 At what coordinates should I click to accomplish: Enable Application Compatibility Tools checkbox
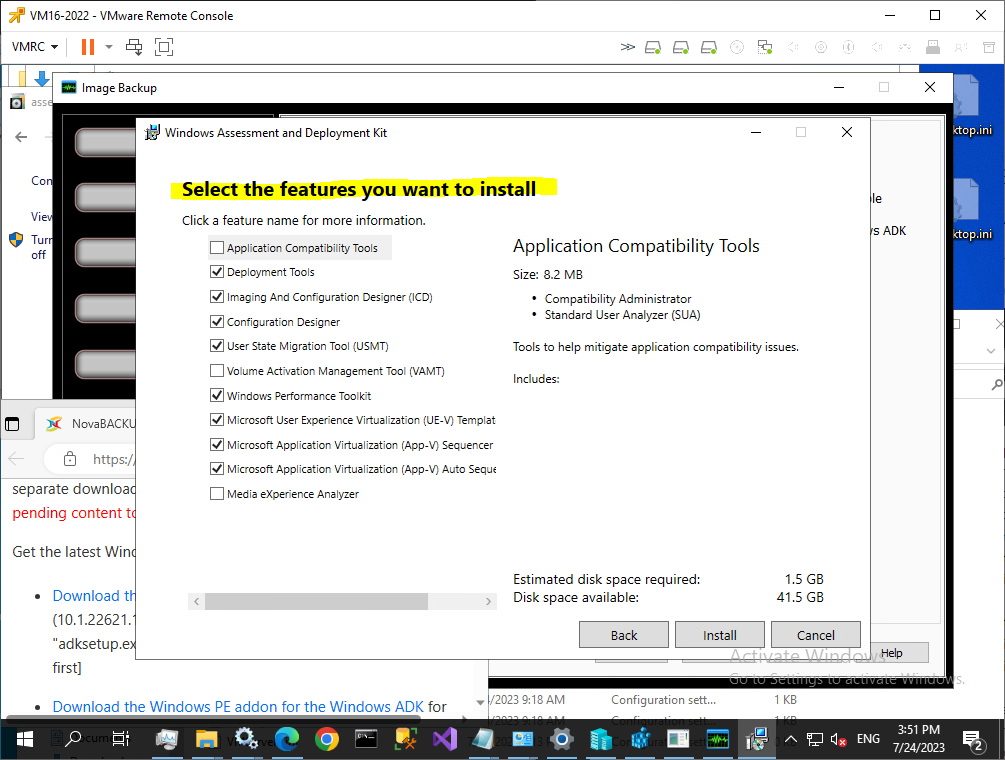pyautogui.click(x=217, y=247)
